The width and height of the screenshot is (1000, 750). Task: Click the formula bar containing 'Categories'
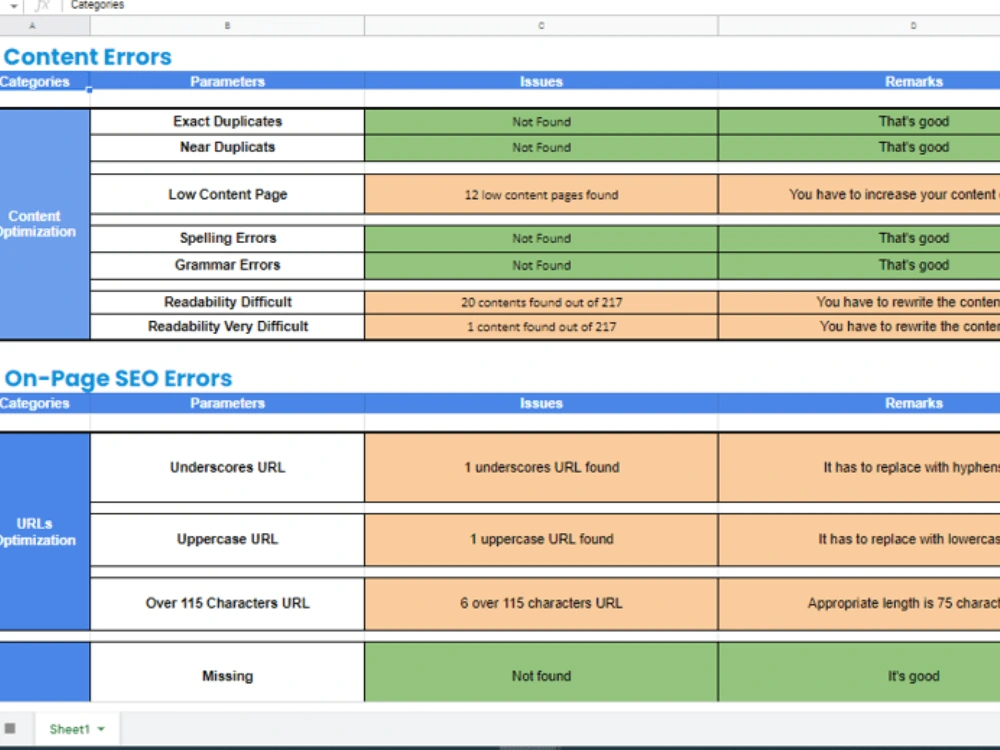533,6
